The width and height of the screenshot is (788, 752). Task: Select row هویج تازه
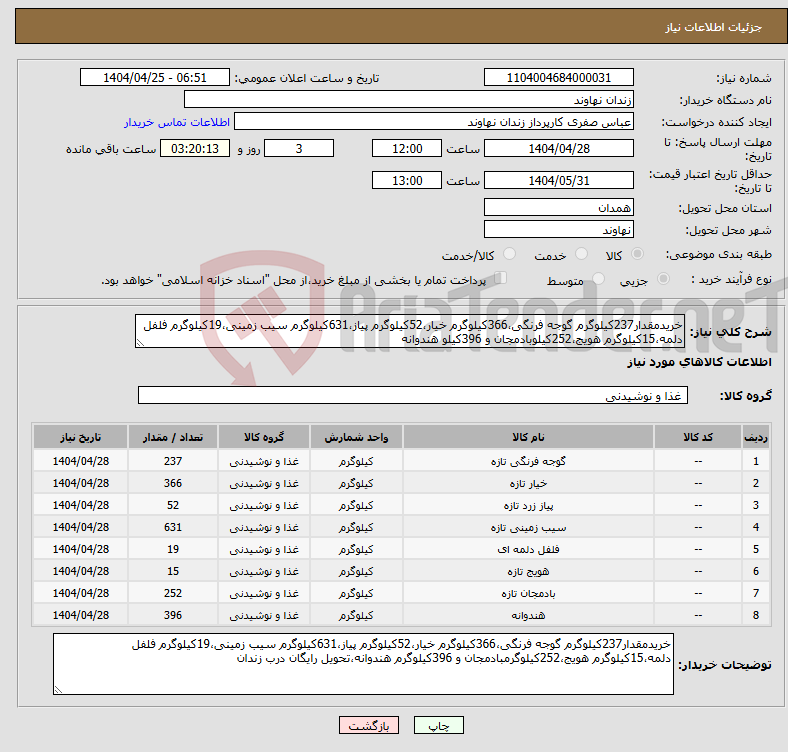click(402, 571)
